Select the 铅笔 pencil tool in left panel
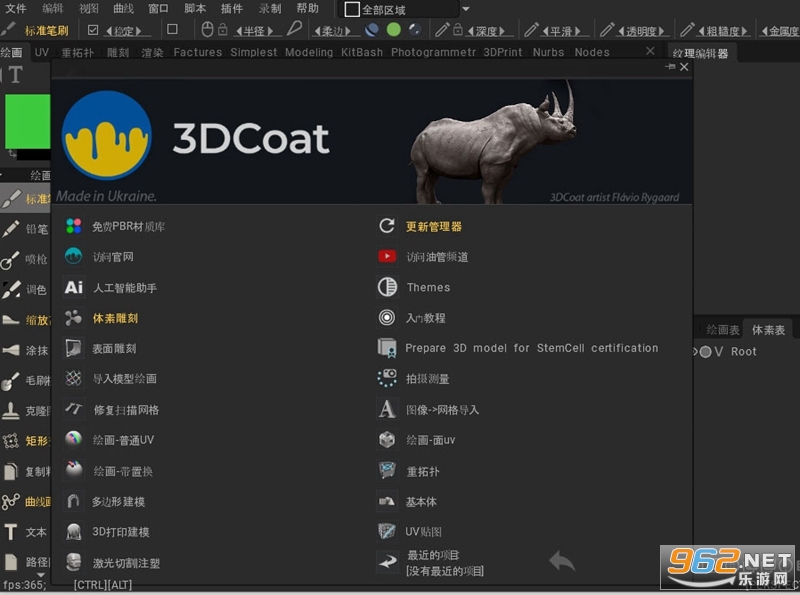 coord(26,229)
